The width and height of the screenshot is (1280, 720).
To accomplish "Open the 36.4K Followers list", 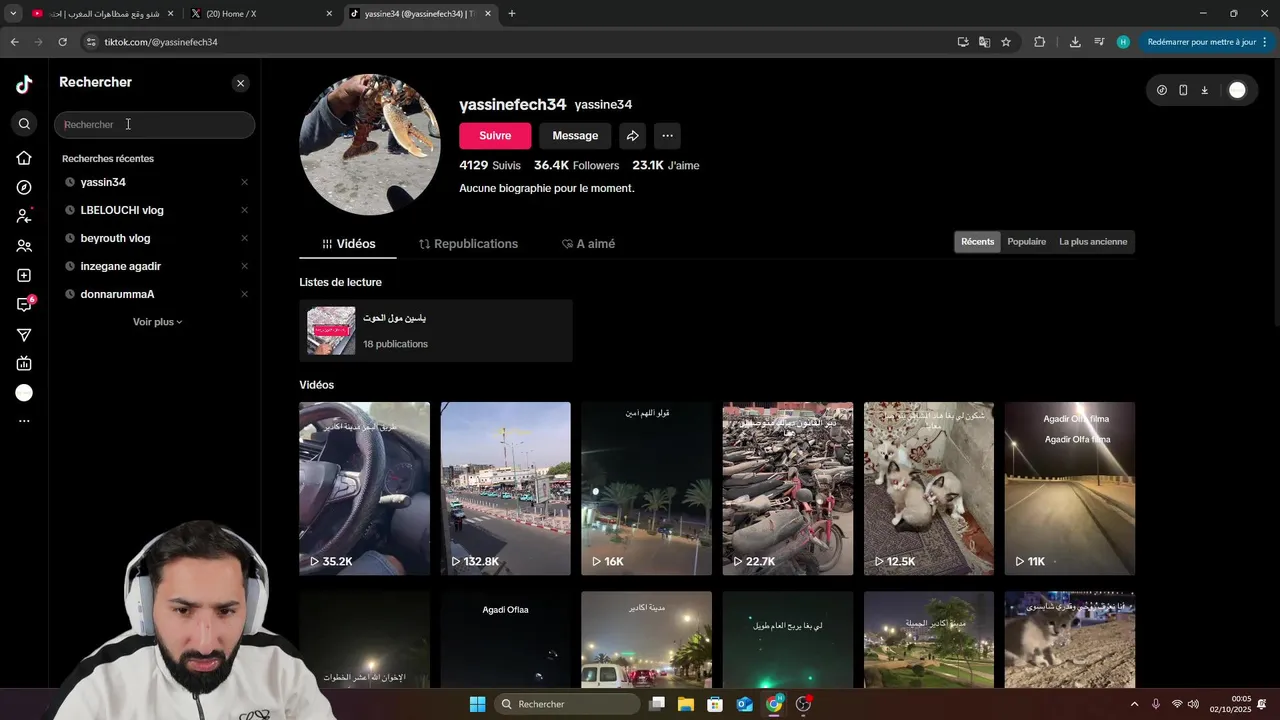I will tap(576, 165).
